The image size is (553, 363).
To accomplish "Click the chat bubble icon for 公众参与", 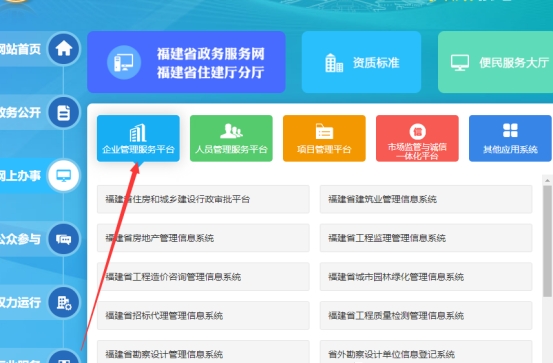I will pos(64,239).
